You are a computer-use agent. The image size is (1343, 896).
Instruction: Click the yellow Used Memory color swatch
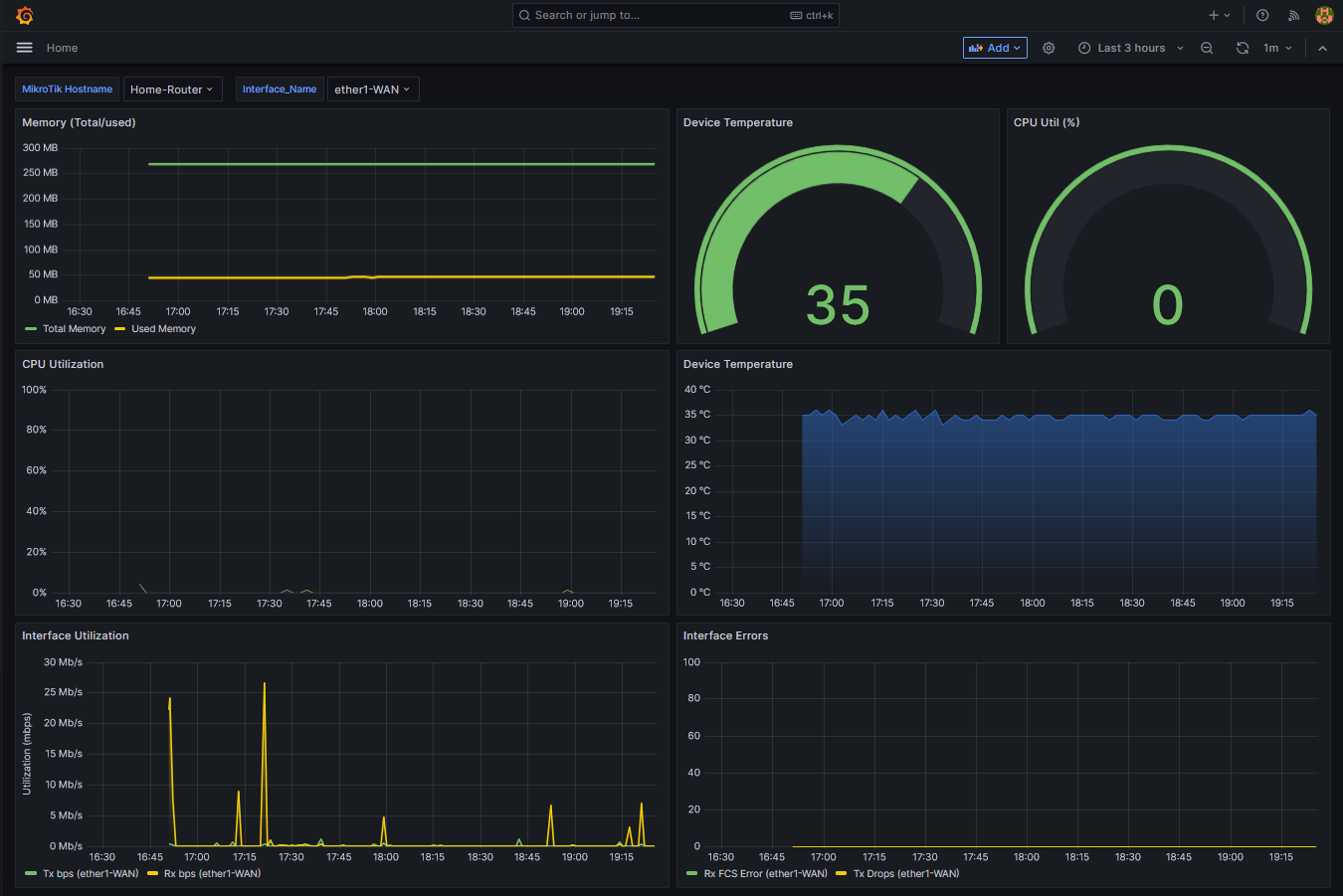120,329
